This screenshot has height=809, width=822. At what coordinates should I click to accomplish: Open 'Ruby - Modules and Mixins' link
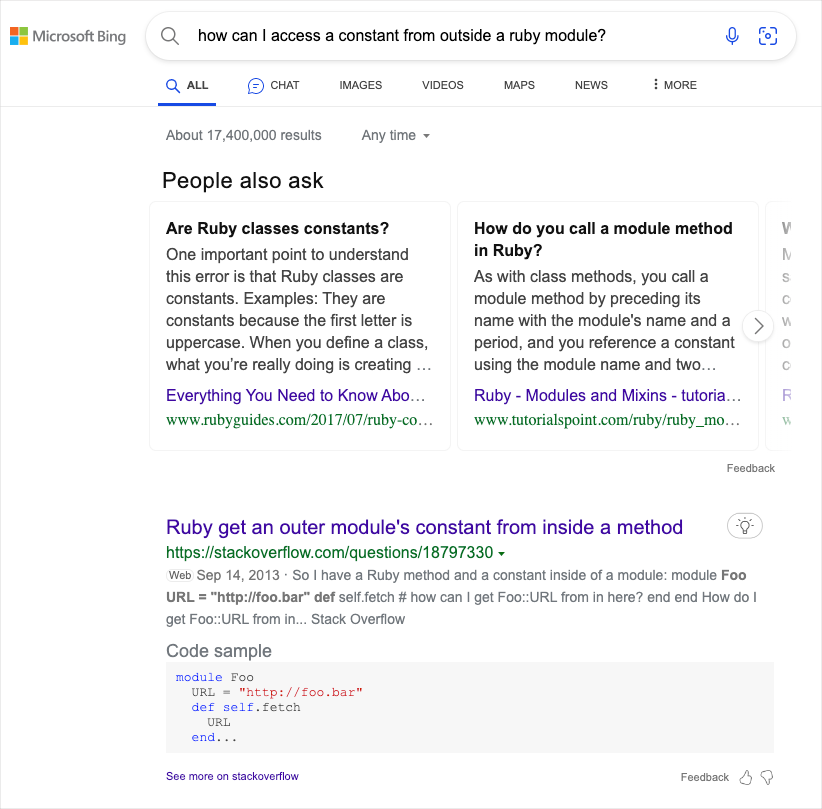(607, 395)
